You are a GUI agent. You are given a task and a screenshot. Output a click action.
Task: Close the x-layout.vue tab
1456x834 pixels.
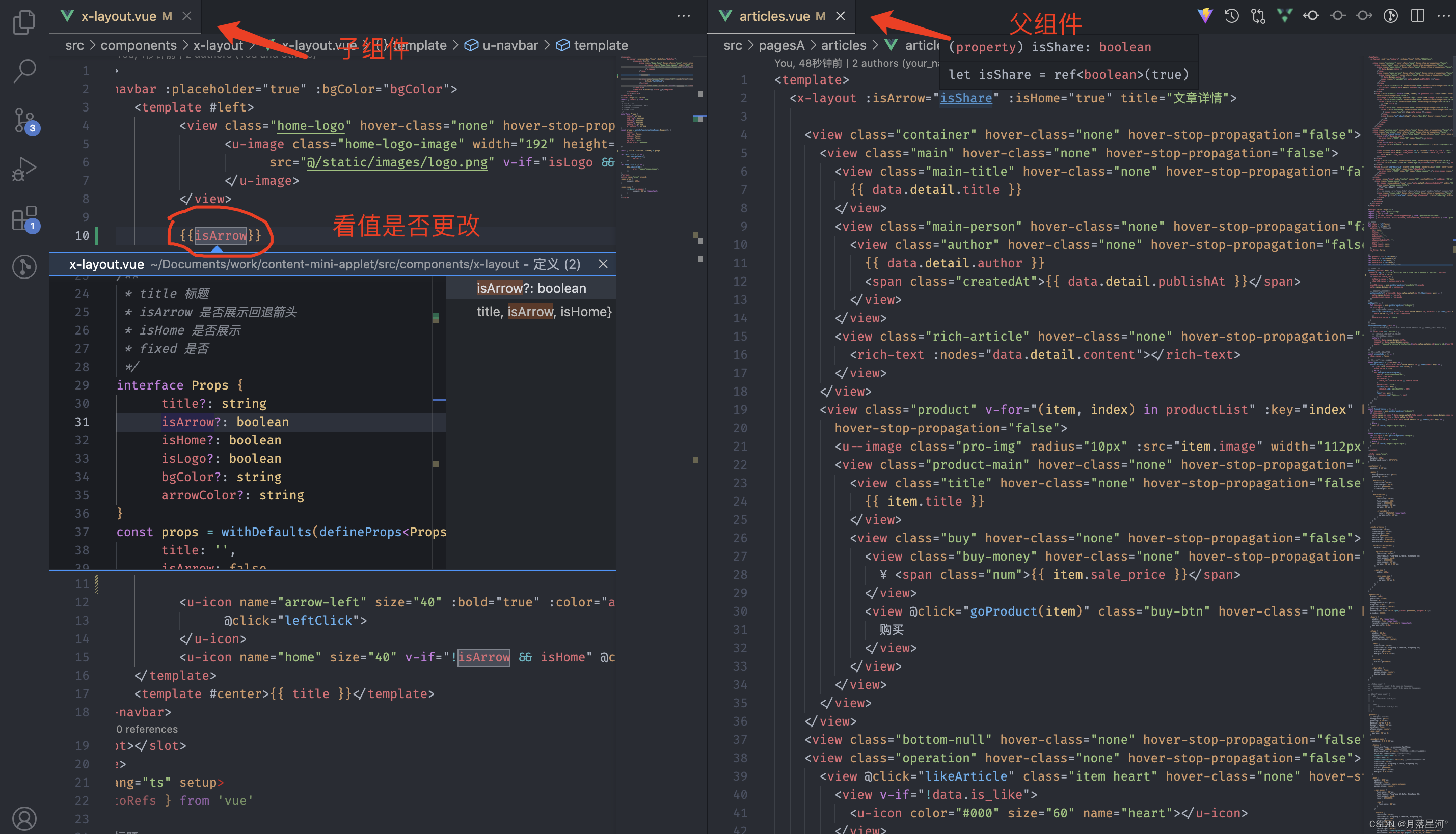[x=187, y=16]
